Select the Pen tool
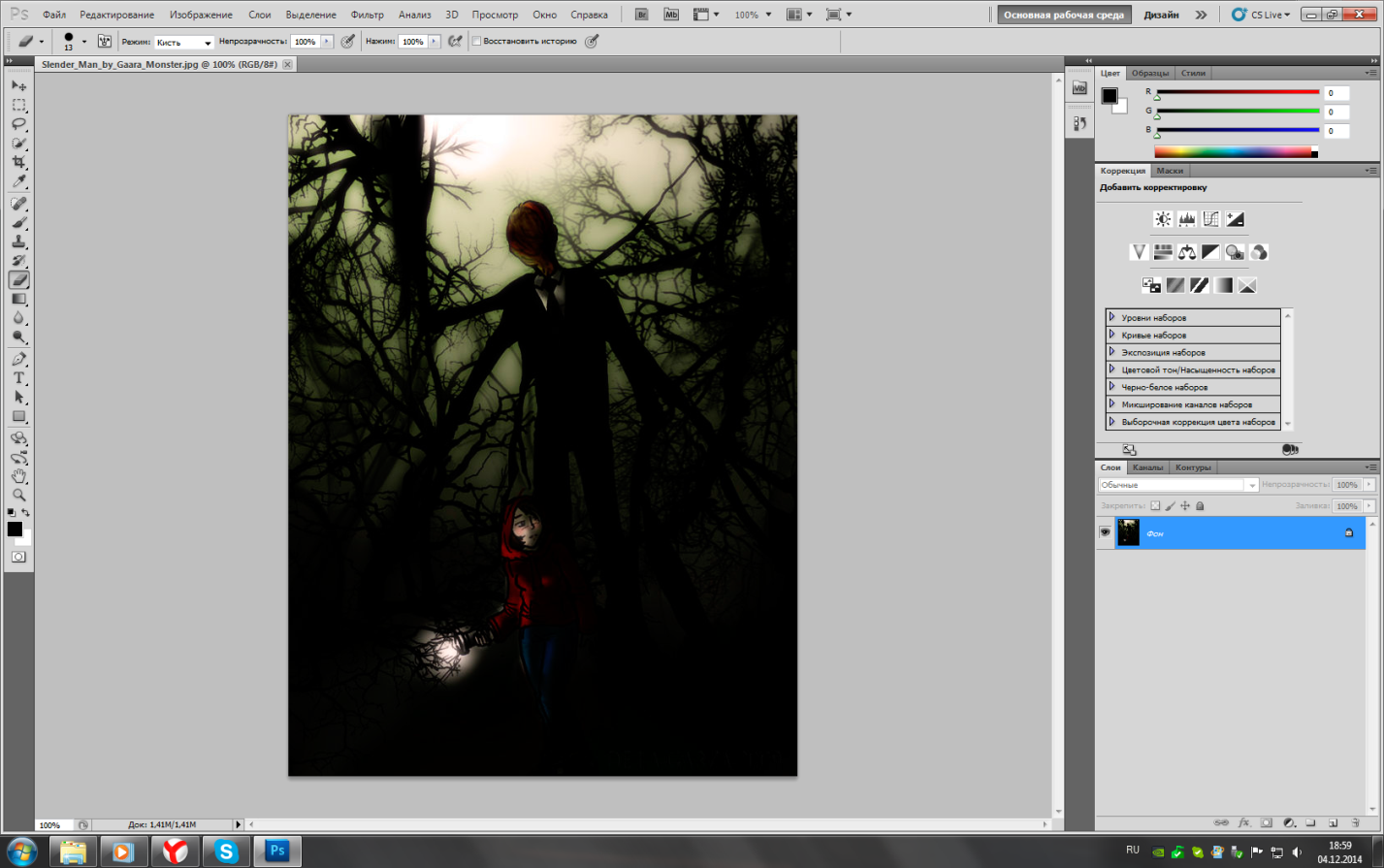Screen dimensions: 1384x868 coord(18,360)
